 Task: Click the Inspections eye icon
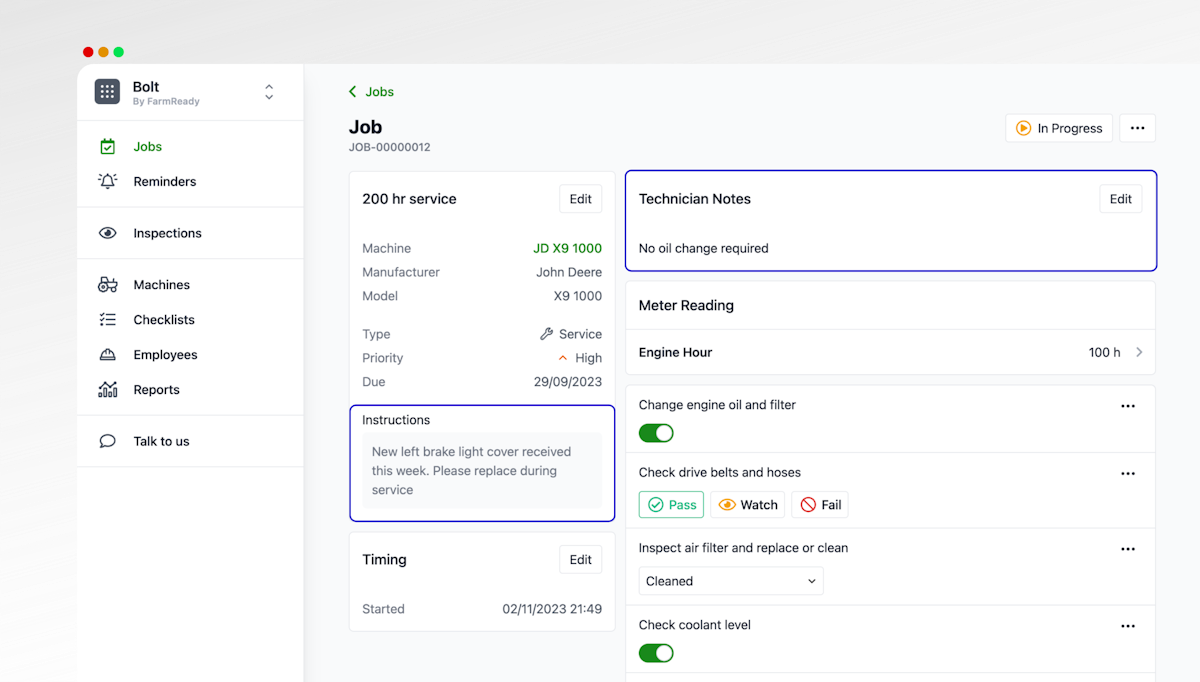tap(108, 233)
